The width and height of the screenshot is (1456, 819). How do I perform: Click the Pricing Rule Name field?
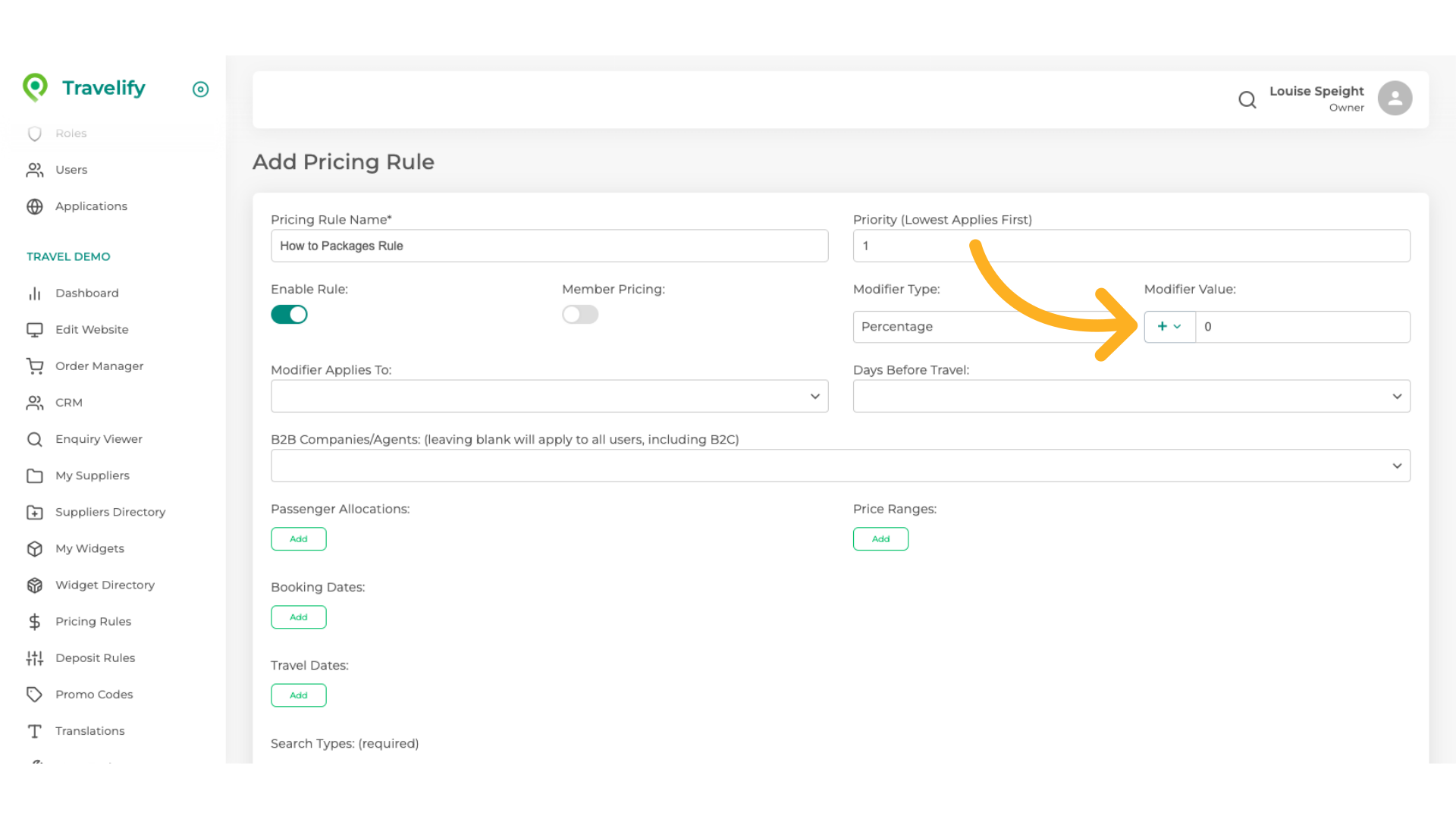point(549,246)
